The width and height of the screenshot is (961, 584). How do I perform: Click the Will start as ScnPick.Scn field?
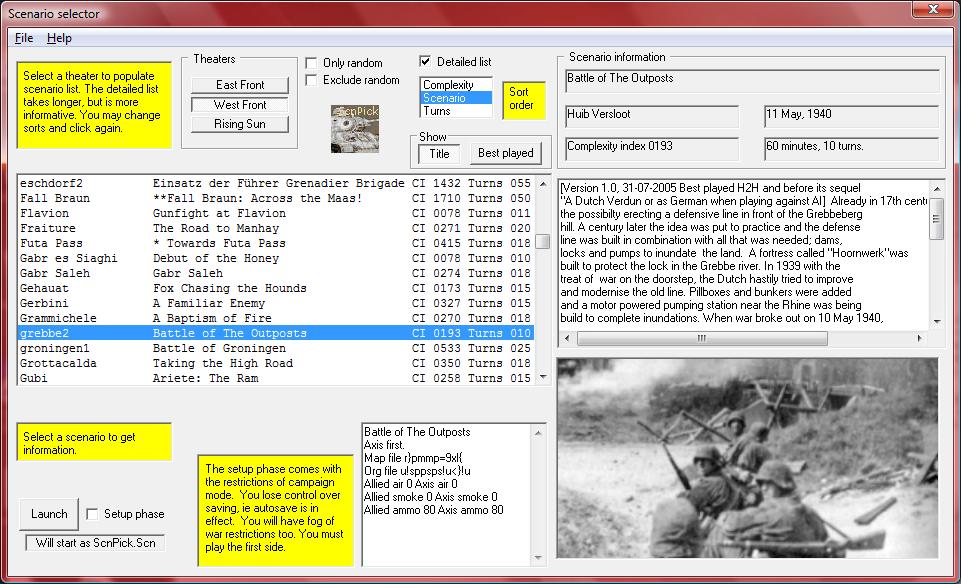[x=95, y=543]
